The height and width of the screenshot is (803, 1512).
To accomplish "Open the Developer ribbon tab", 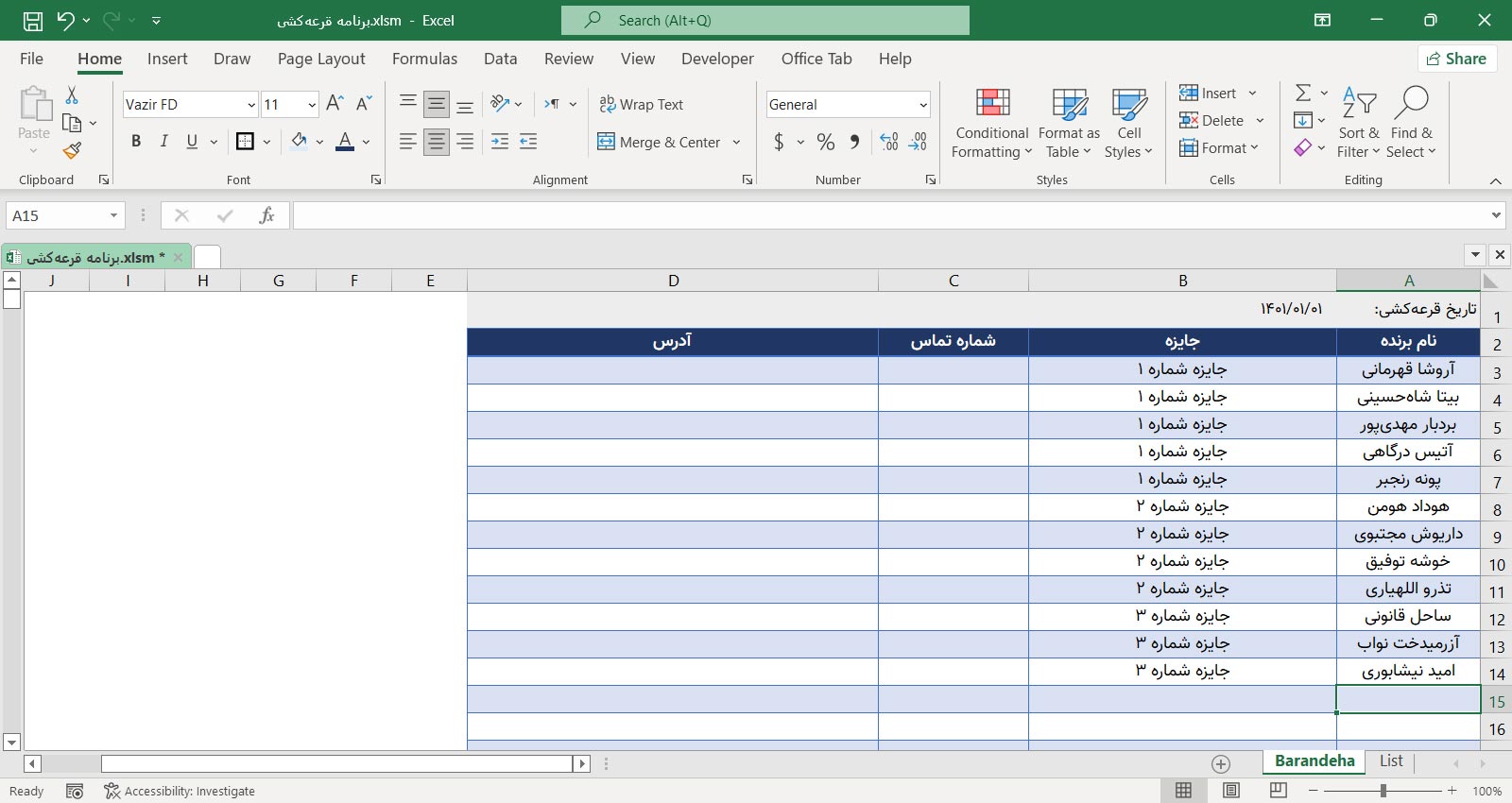I will [x=717, y=59].
